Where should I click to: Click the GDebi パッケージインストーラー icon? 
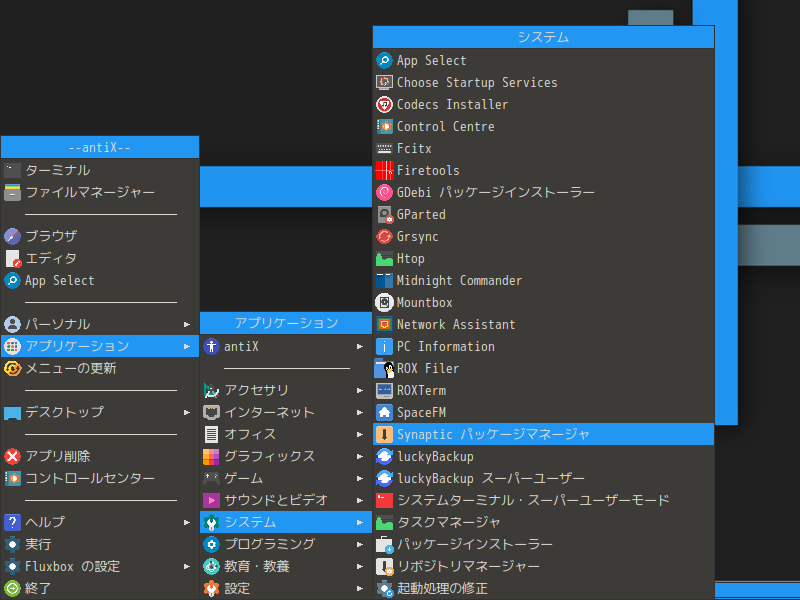pos(384,192)
